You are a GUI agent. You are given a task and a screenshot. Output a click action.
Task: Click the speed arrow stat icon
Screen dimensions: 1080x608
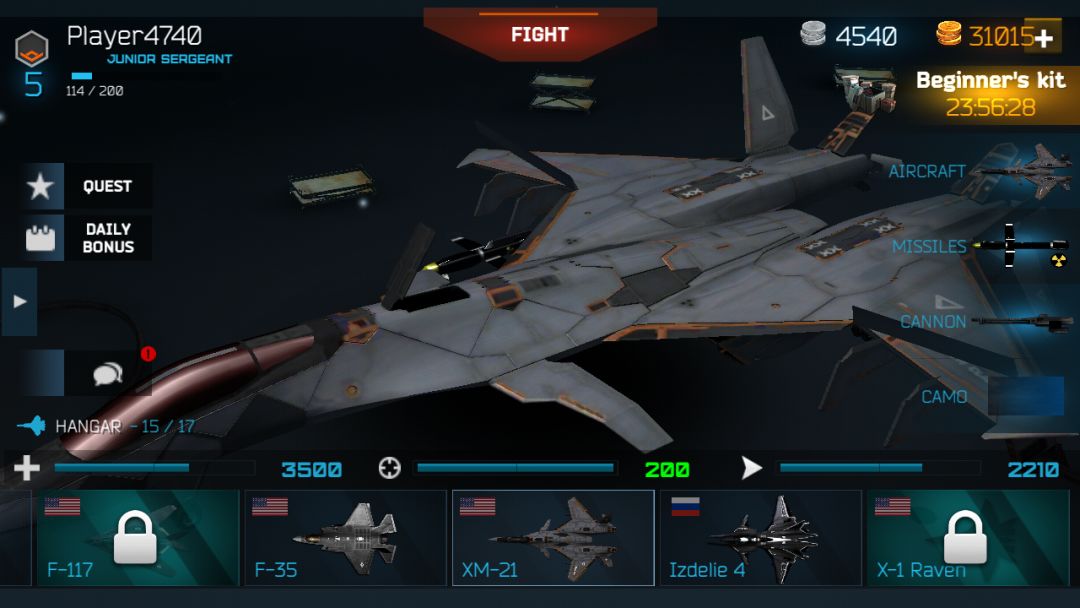click(751, 468)
